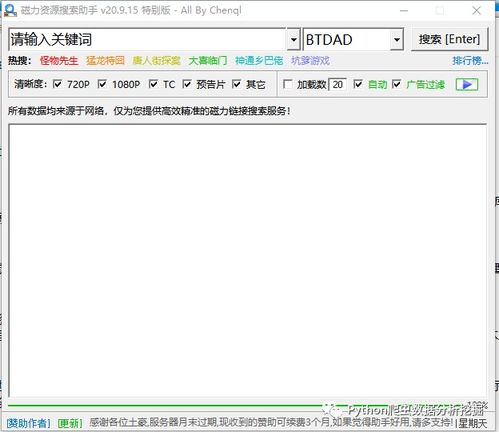This screenshot has width=499, height=432.
Task: Expand the keyword history dropdown arrow
Action: [293, 40]
